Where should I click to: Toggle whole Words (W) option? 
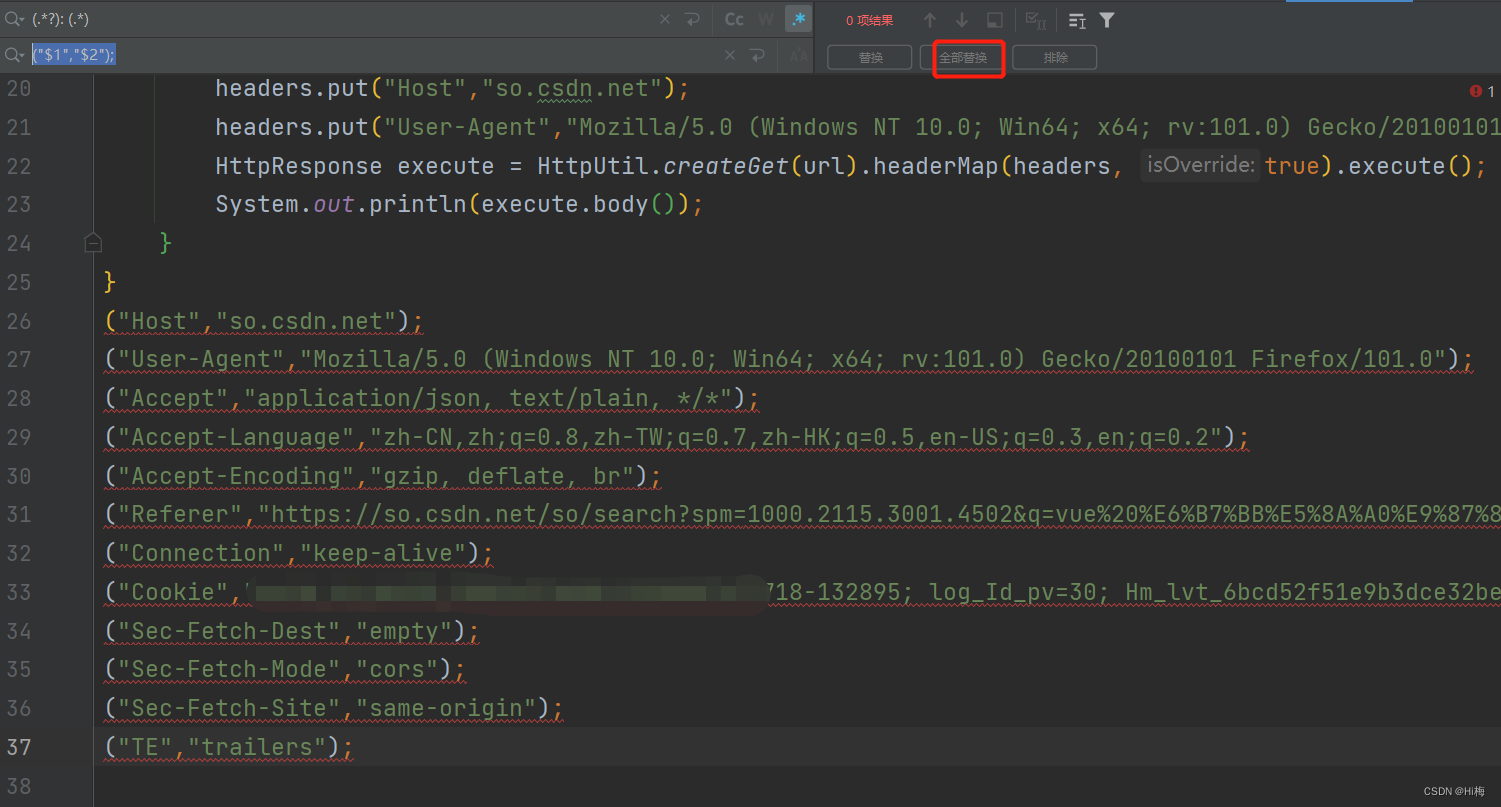pyautogui.click(x=766, y=19)
